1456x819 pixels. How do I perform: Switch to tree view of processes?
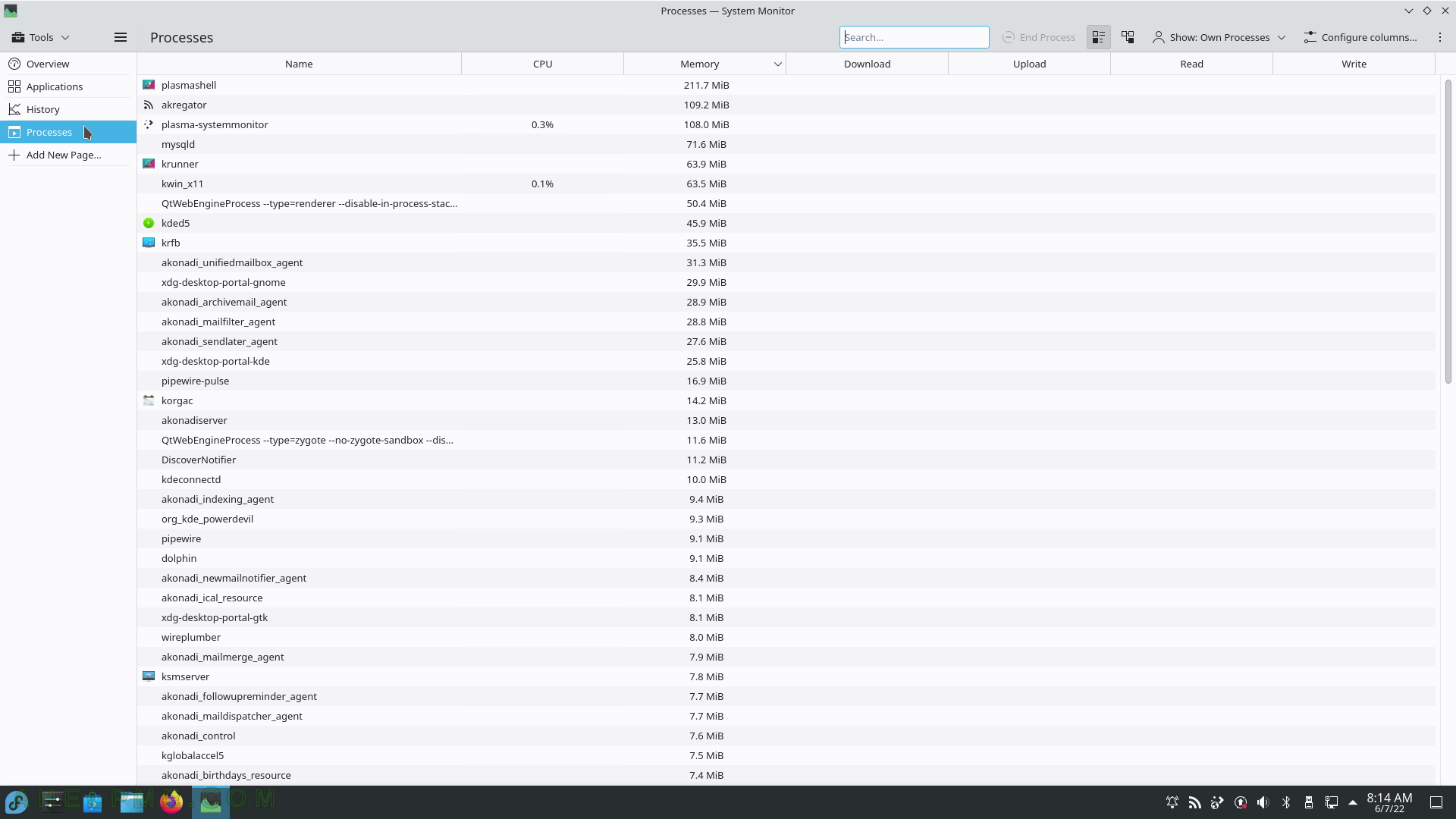(x=1128, y=37)
